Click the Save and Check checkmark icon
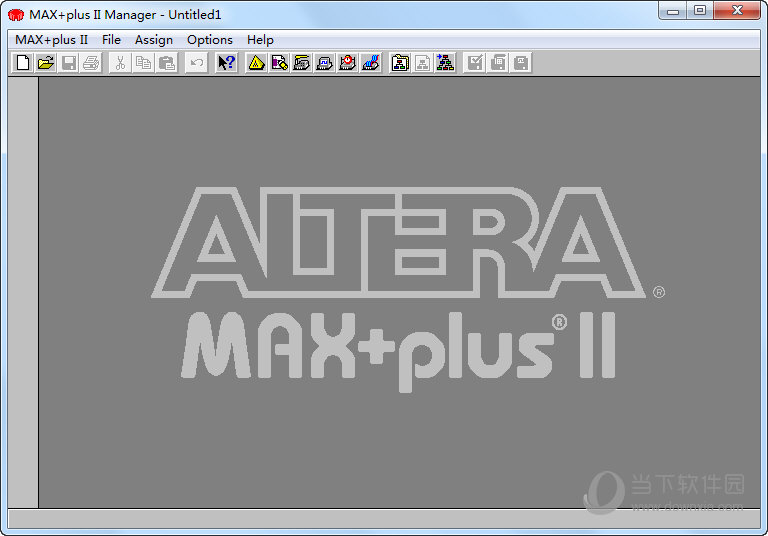 [475, 63]
